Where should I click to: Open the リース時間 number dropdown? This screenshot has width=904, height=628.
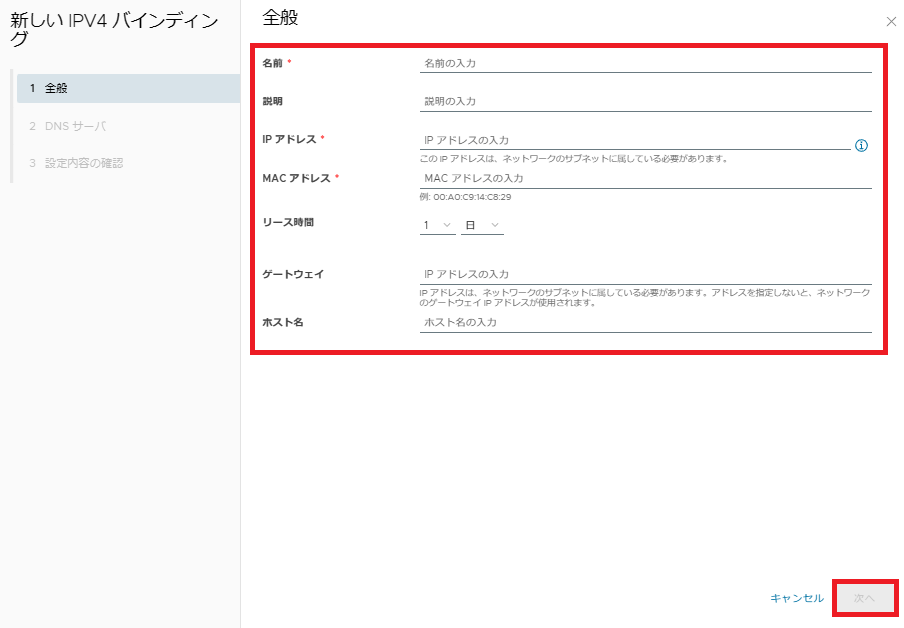tap(438, 225)
